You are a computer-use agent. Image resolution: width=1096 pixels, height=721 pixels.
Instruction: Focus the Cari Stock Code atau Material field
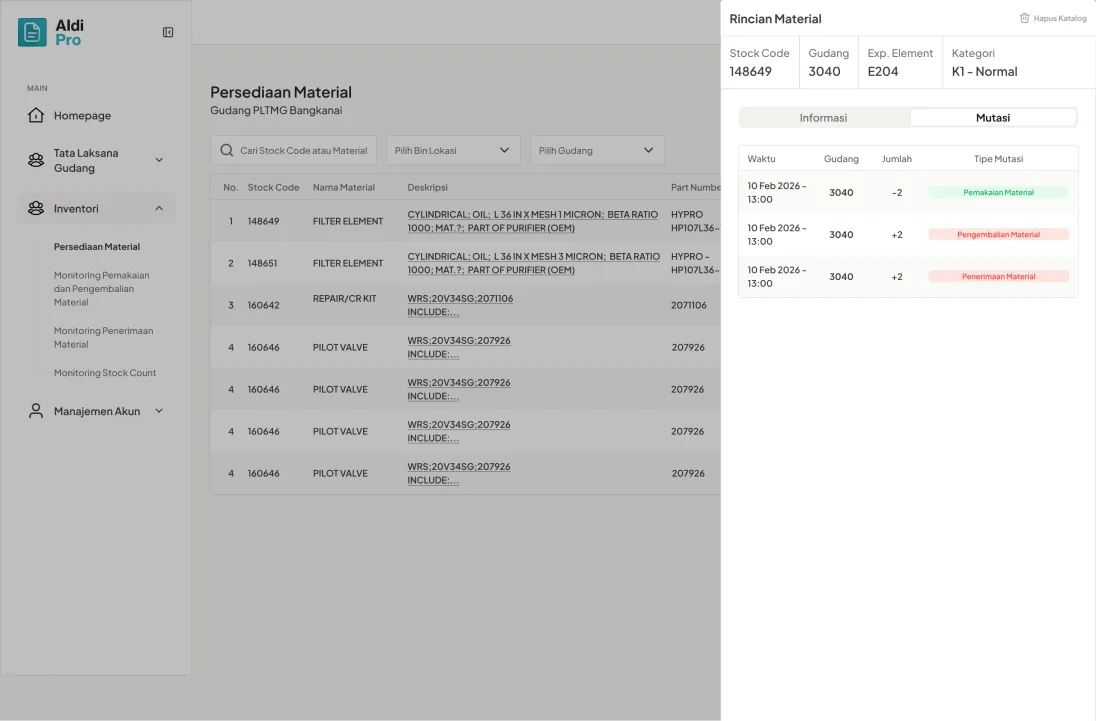[294, 150]
